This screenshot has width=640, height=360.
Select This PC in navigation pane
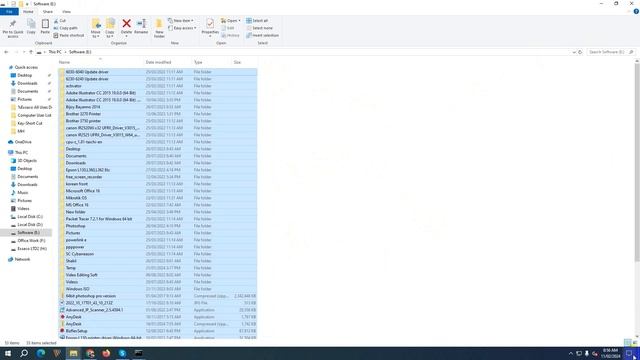coord(21,153)
